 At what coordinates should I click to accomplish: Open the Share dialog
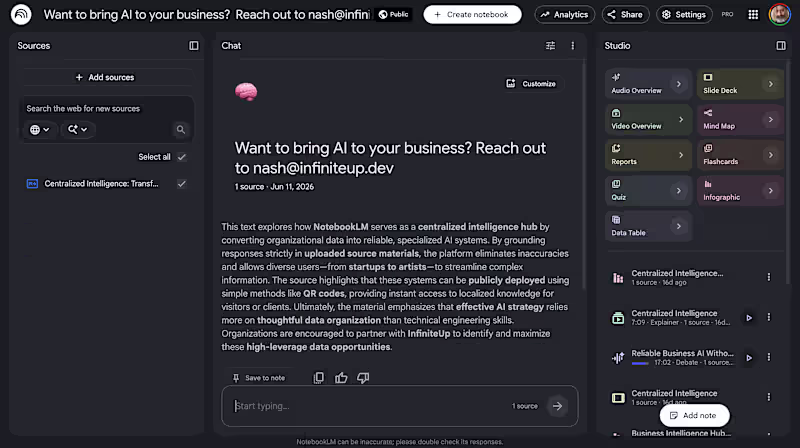click(625, 15)
